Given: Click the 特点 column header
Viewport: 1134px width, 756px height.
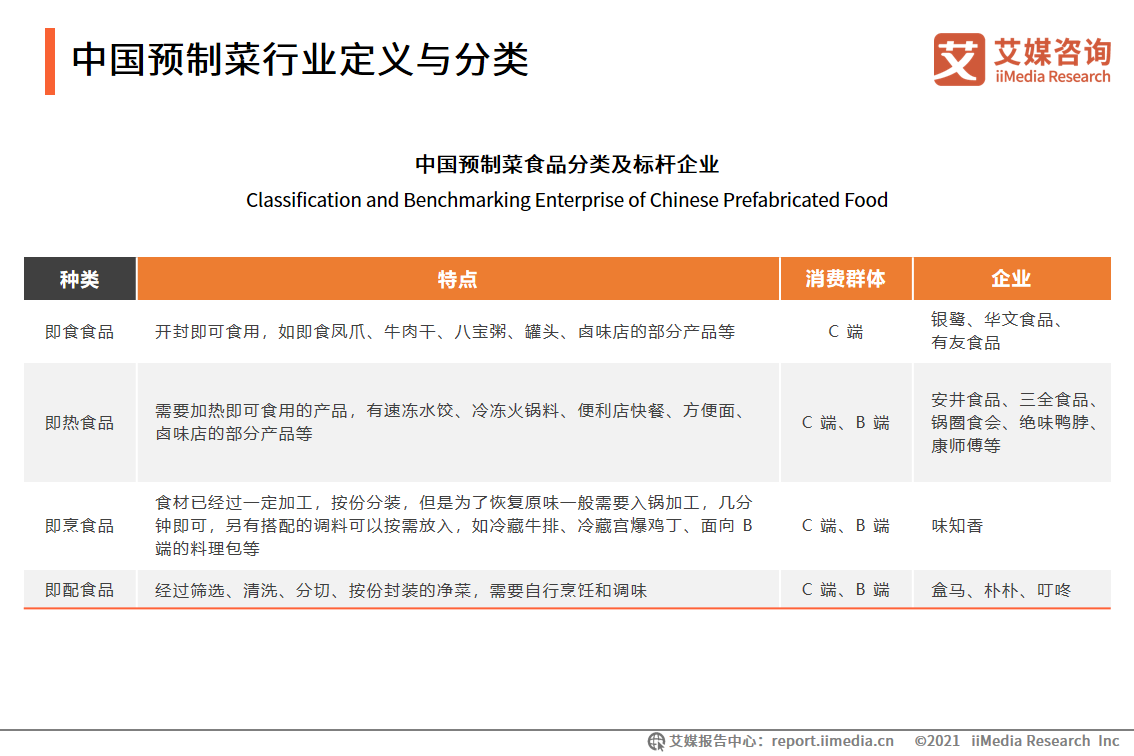Looking at the screenshot, I should coord(458,279).
